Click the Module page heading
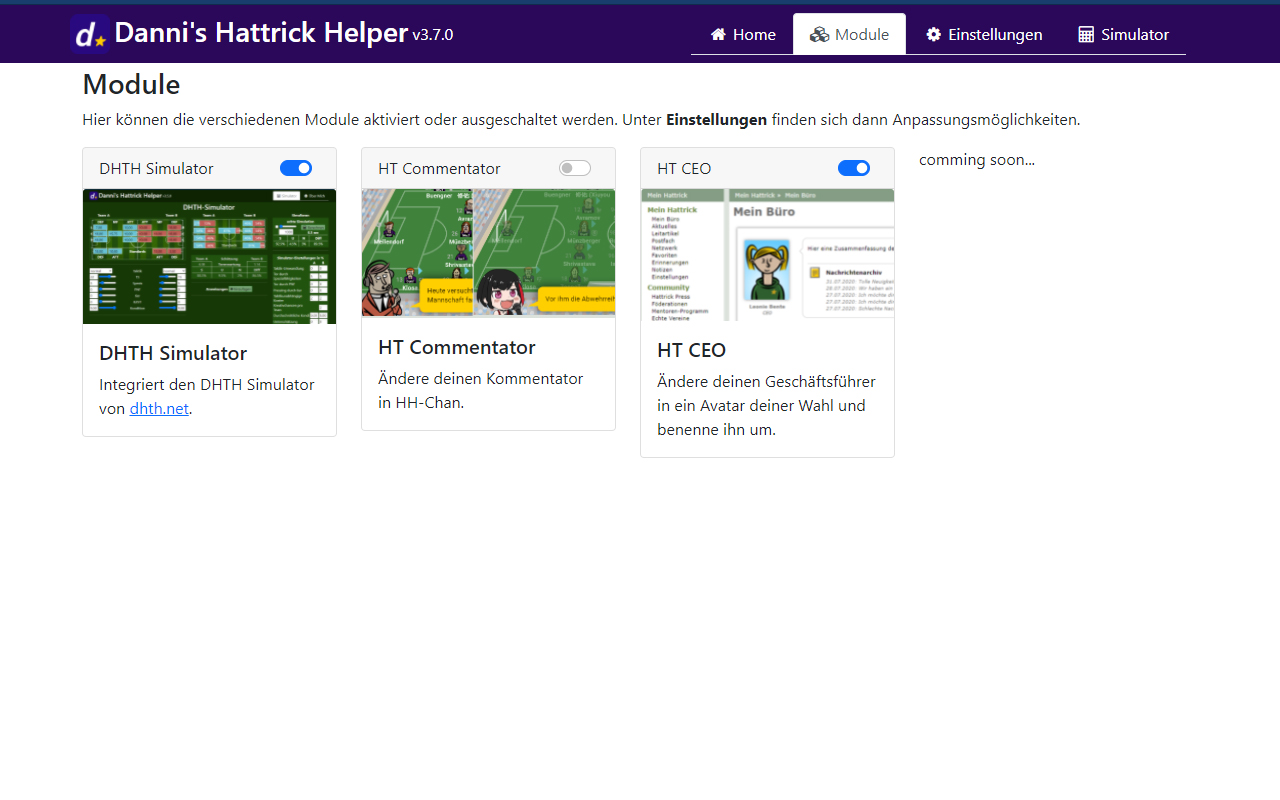Screen dimensions: 1280x800 pos(131,85)
